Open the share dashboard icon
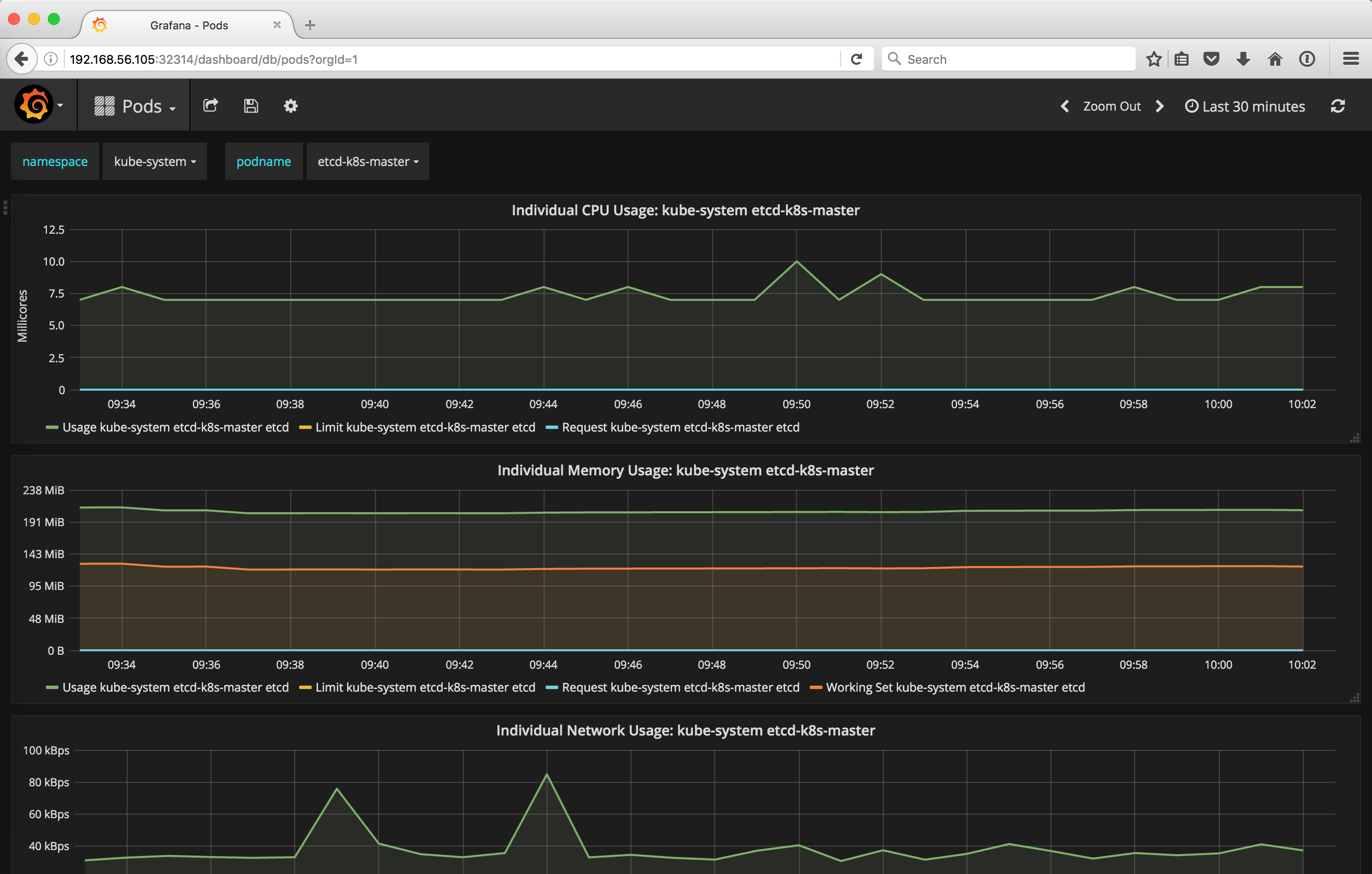This screenshot has height=874, width=1372. tap(210, 105)
